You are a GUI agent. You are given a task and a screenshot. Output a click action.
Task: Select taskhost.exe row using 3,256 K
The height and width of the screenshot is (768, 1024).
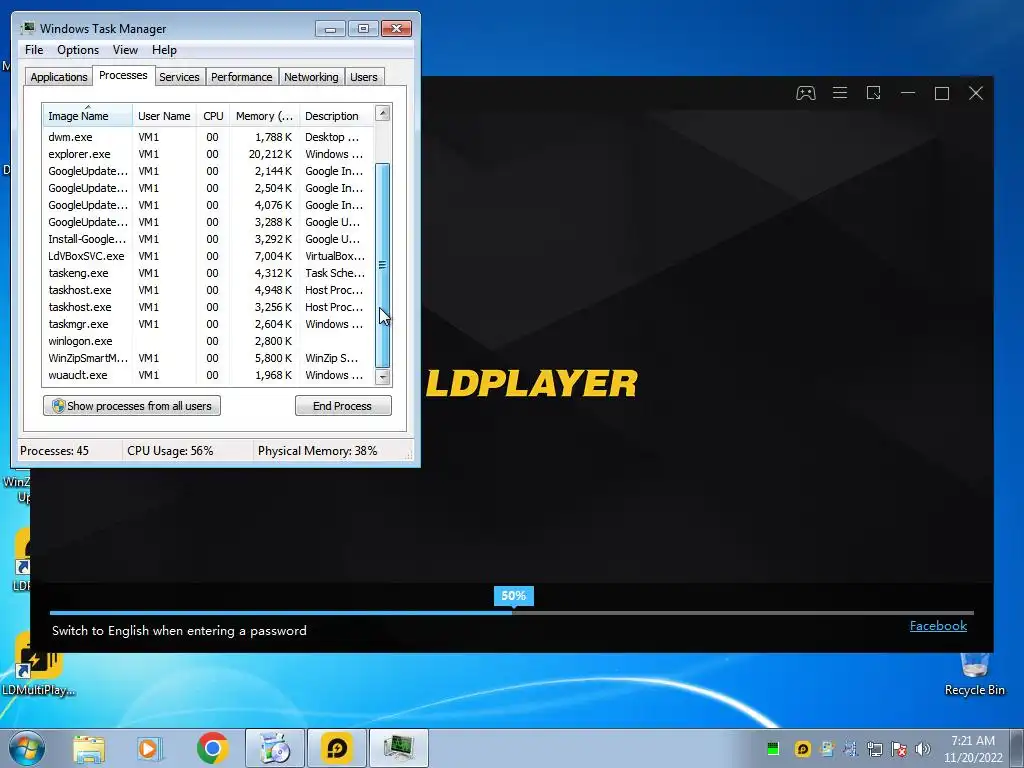click(x=208, y=307)
